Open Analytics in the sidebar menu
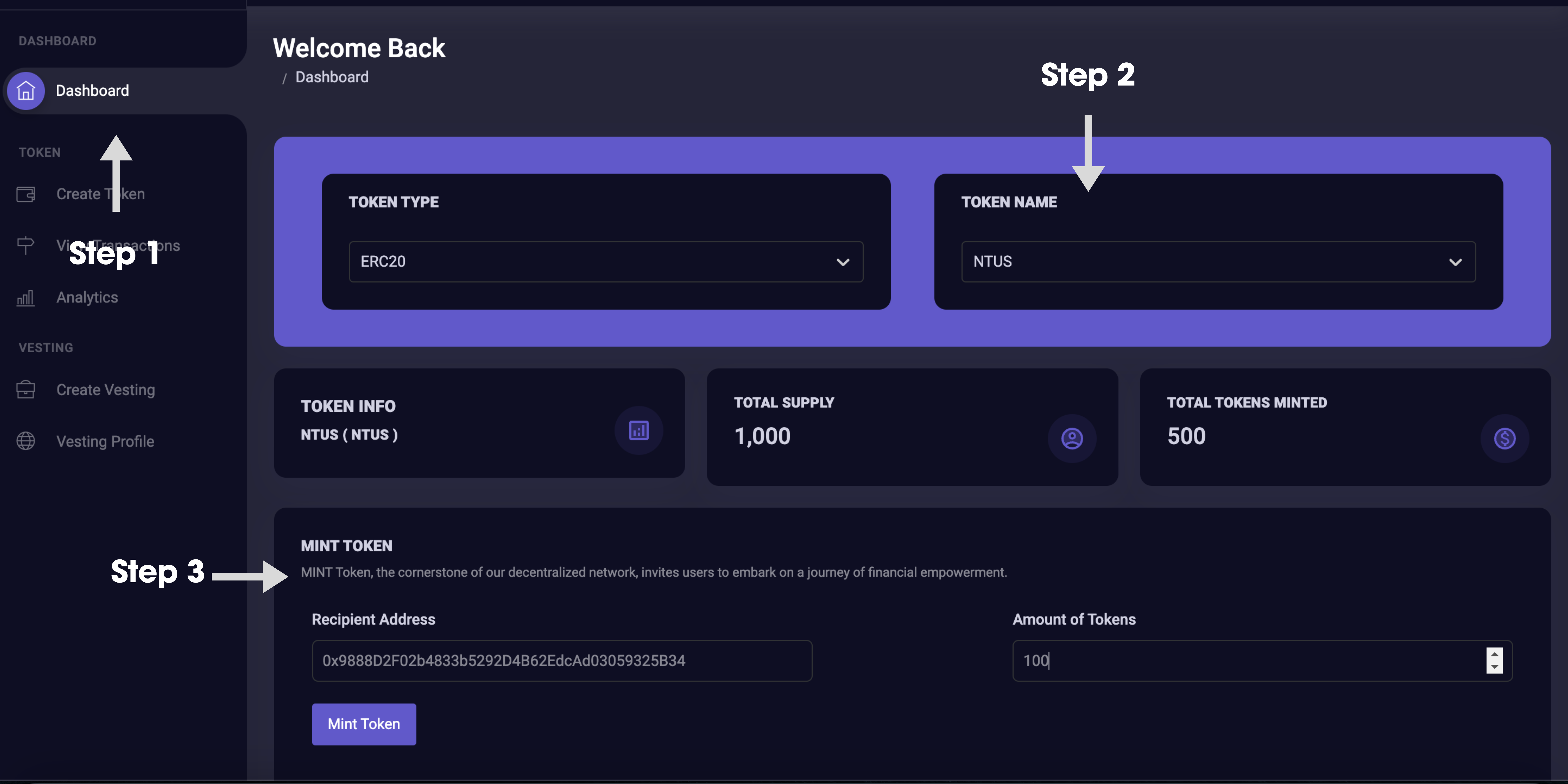Screen dimensions: 1568x784 point(87,298)
